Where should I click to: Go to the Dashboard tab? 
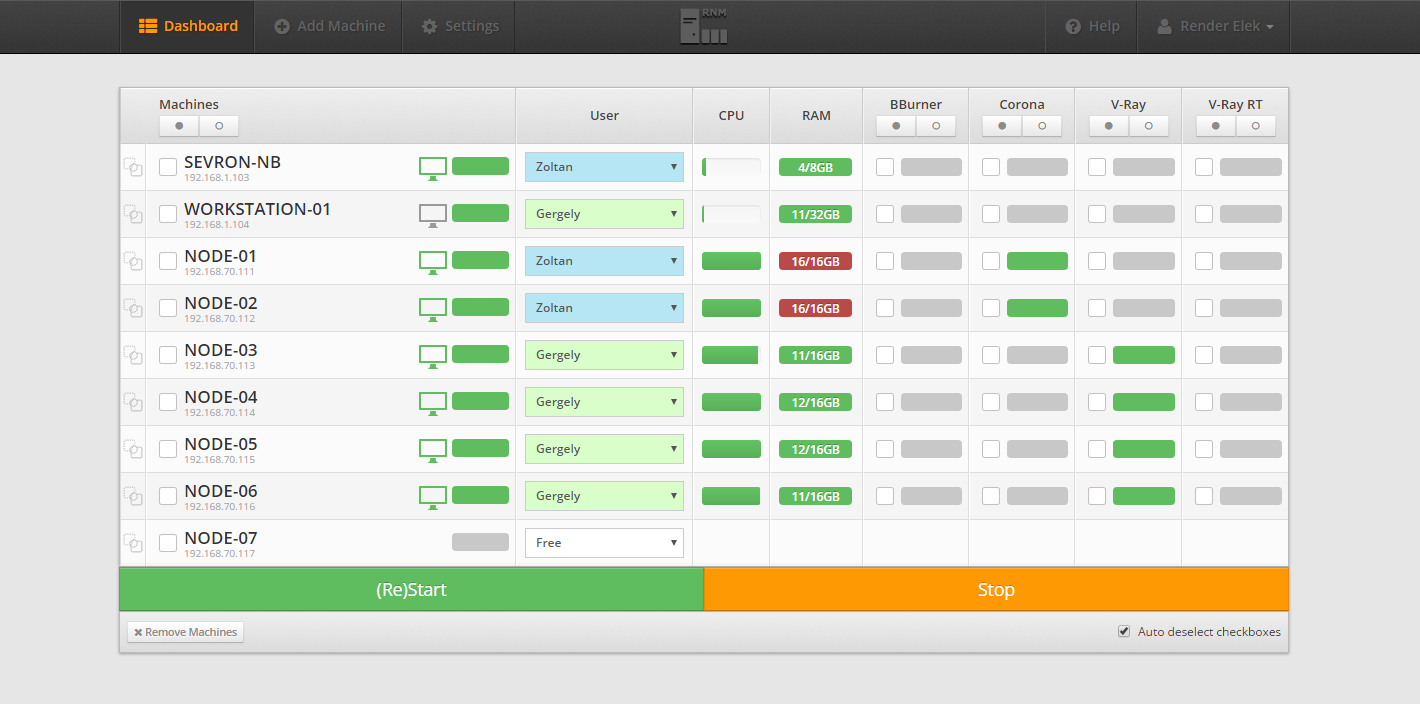pos(188,26)
